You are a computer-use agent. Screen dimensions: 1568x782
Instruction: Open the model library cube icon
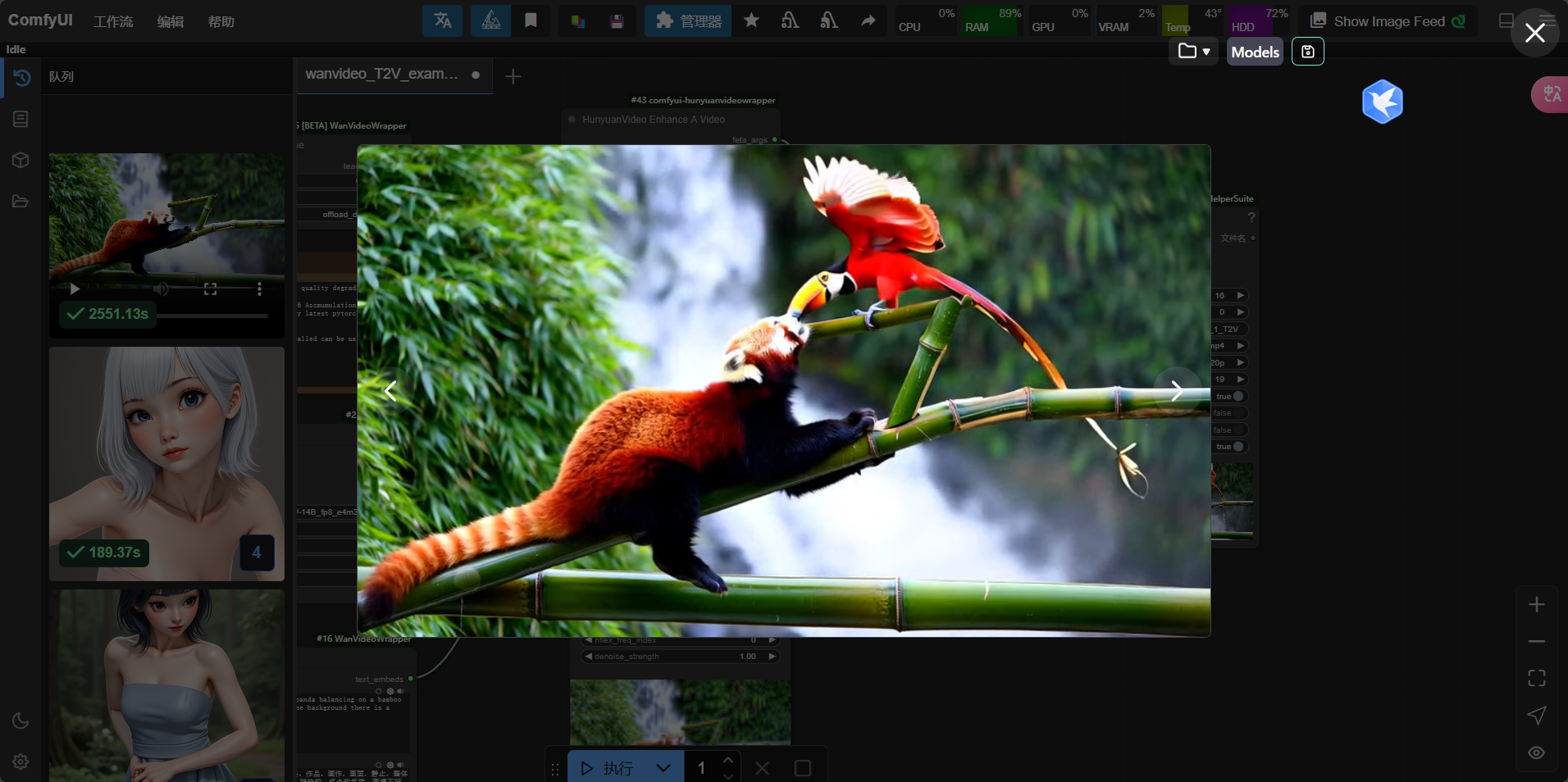pyautogui.click(x=21, y=160)
